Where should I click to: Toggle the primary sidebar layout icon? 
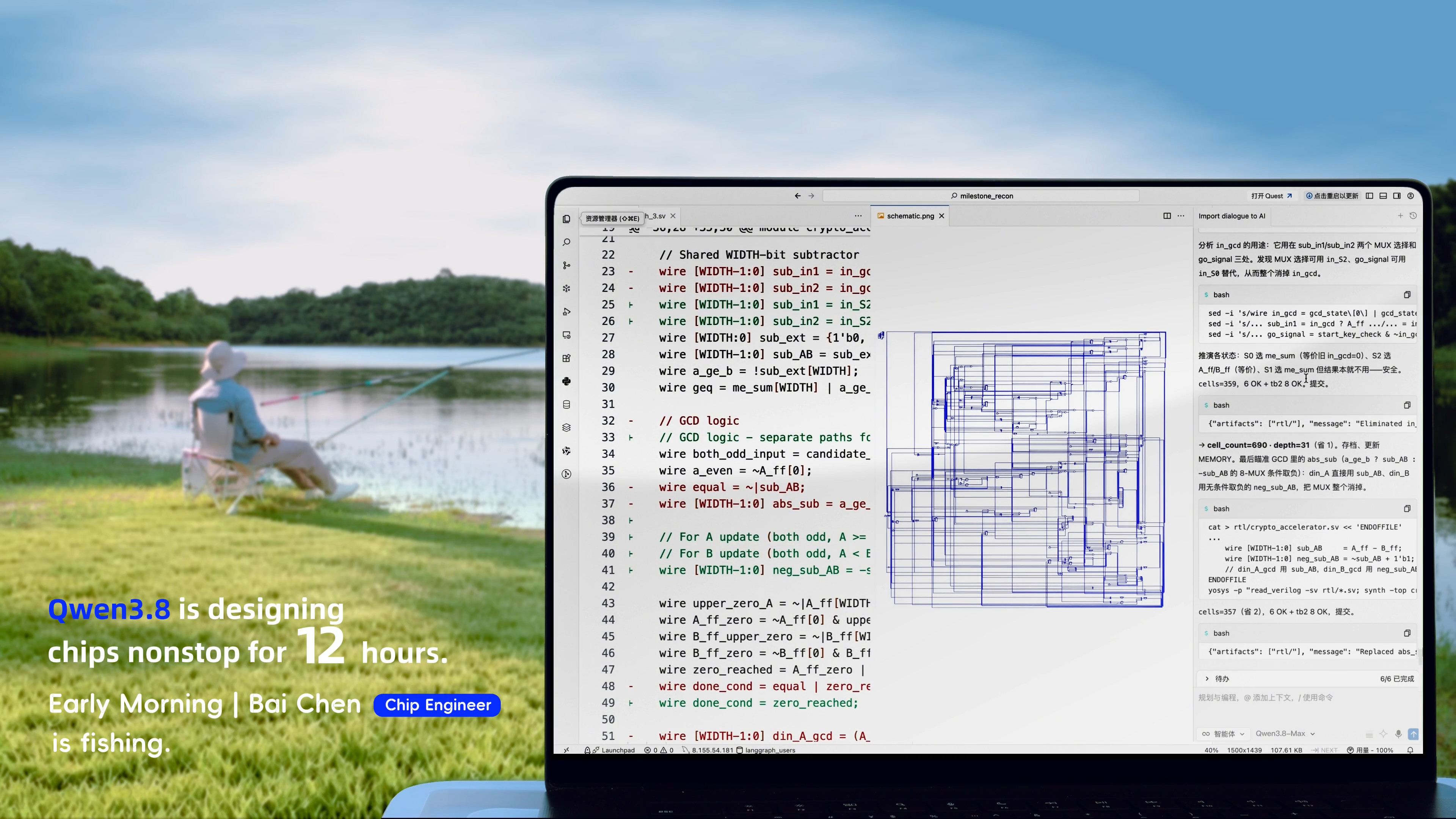click(1369, 196)
